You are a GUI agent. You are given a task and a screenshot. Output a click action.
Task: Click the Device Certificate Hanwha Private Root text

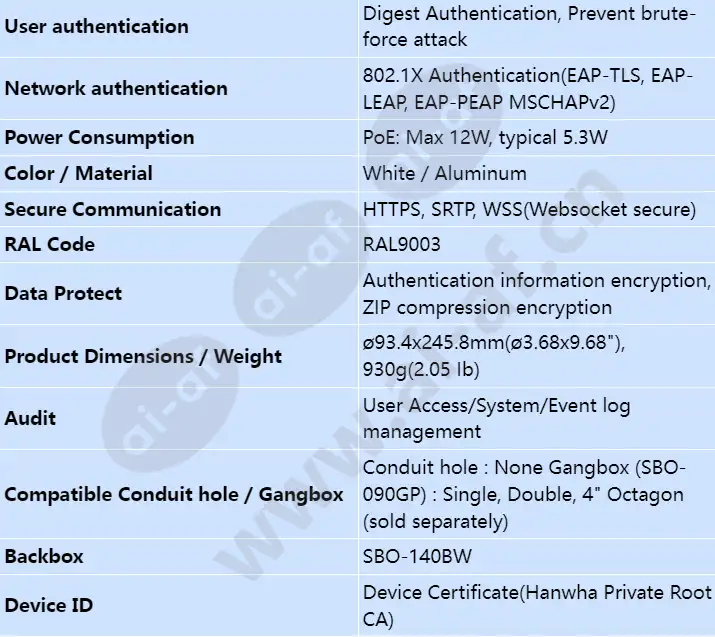point(537,593)
